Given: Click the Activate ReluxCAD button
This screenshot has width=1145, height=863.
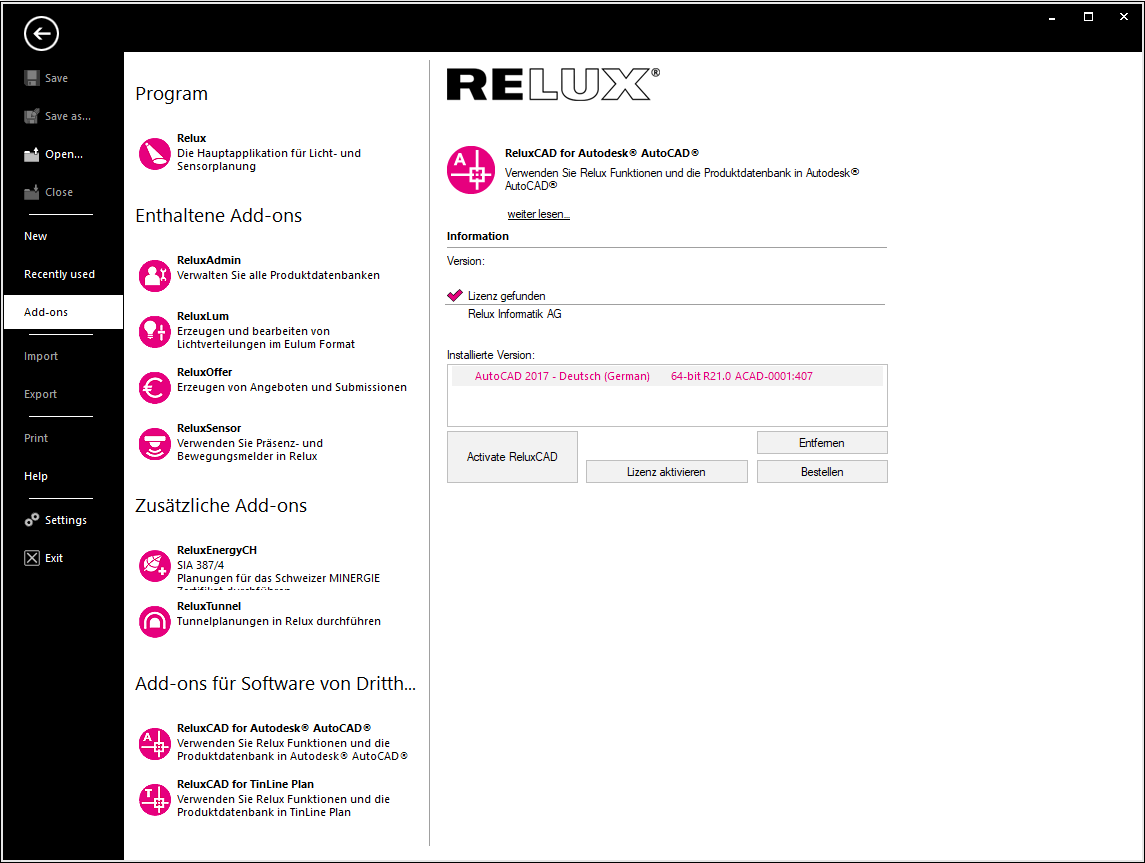Looking at the screenshot, I should [x=512, y=457].
